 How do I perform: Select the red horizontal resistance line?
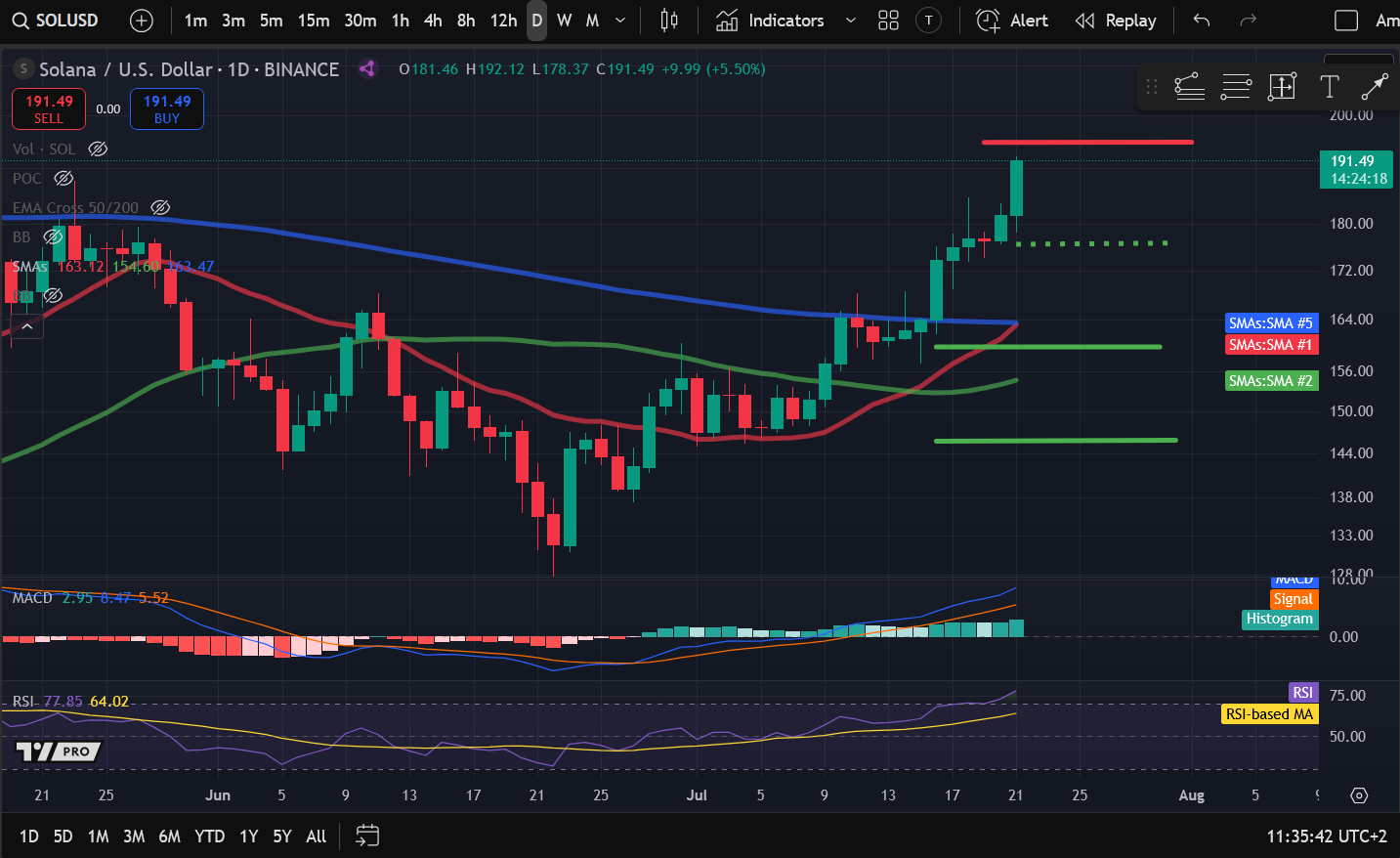(1087, 143)
